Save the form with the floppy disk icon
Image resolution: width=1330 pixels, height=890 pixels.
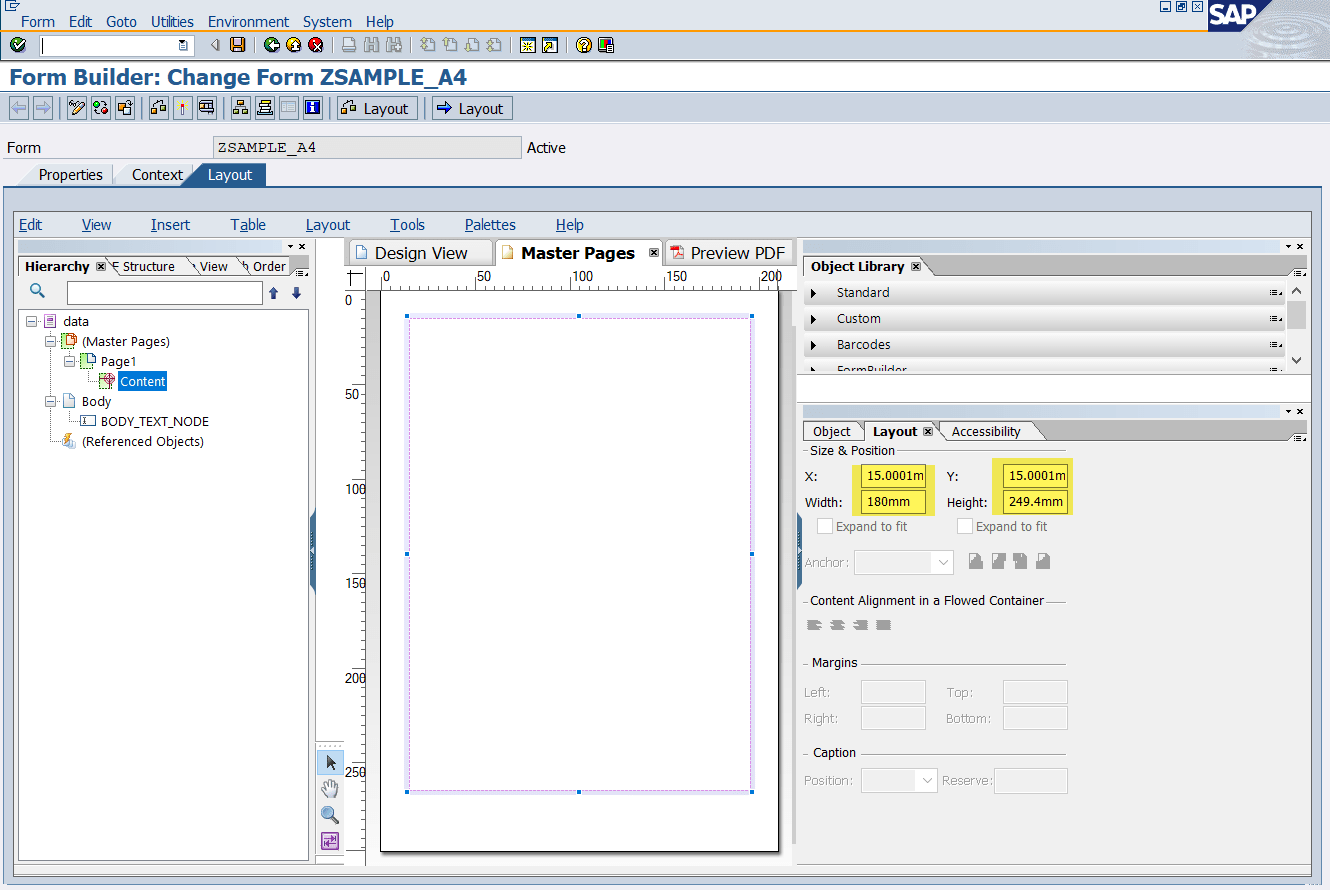238,45
